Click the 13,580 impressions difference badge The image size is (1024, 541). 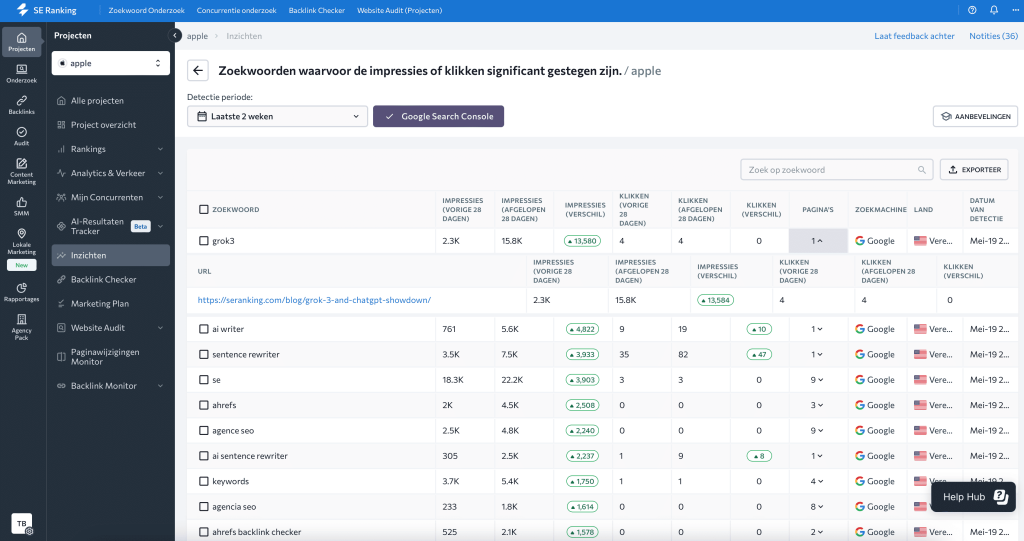tap(582, 241)
